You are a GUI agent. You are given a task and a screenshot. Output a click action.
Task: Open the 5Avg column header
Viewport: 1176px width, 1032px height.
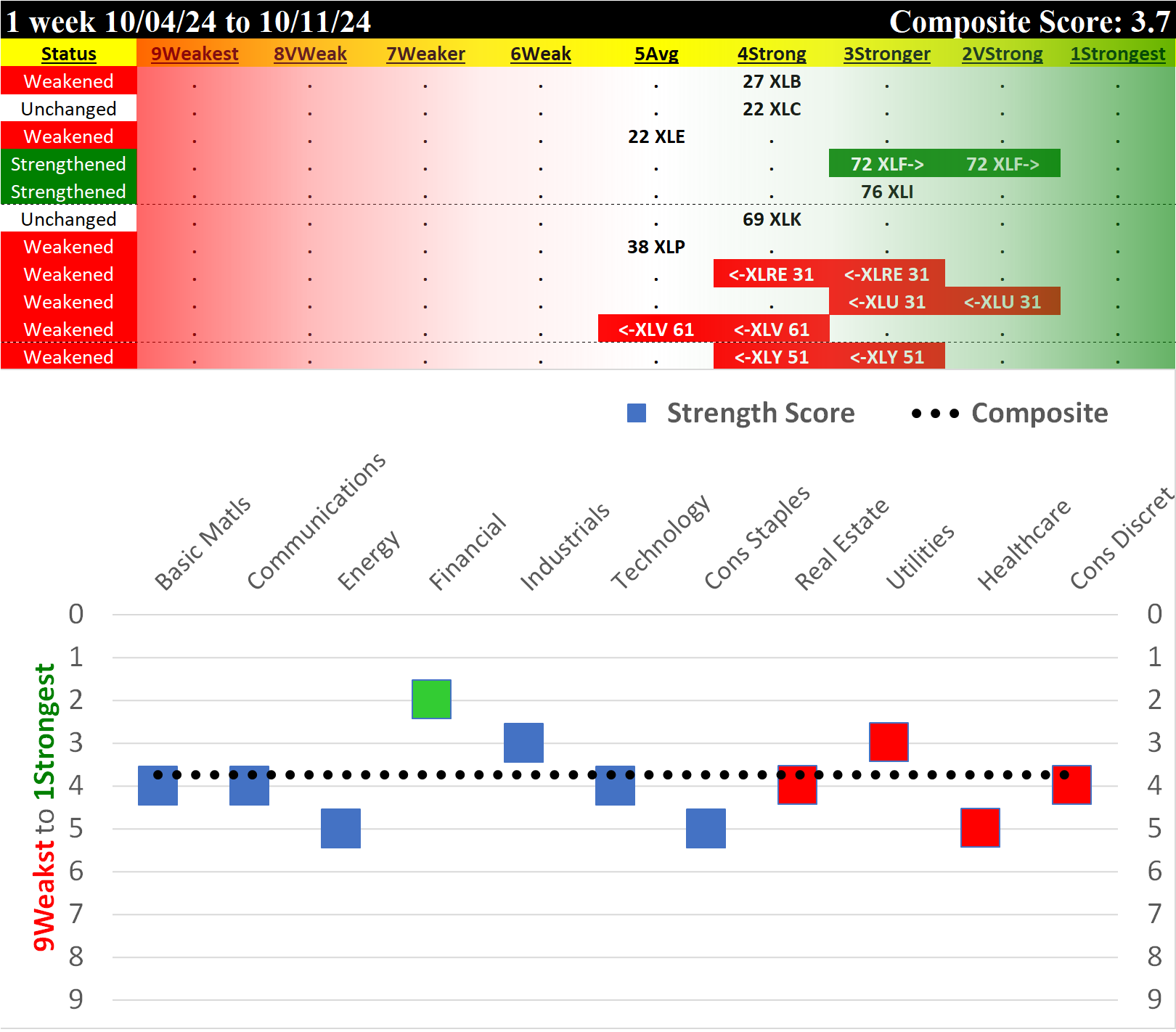click(657, 54)
